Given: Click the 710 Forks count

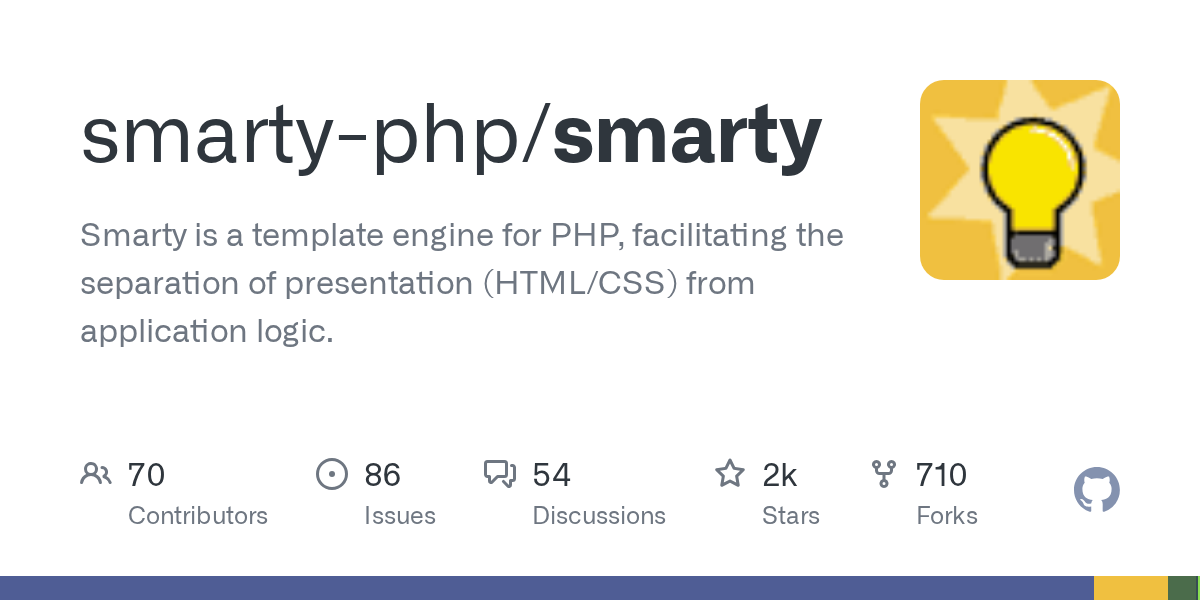Looking at the screenshot, I should [x=941, y=475].
